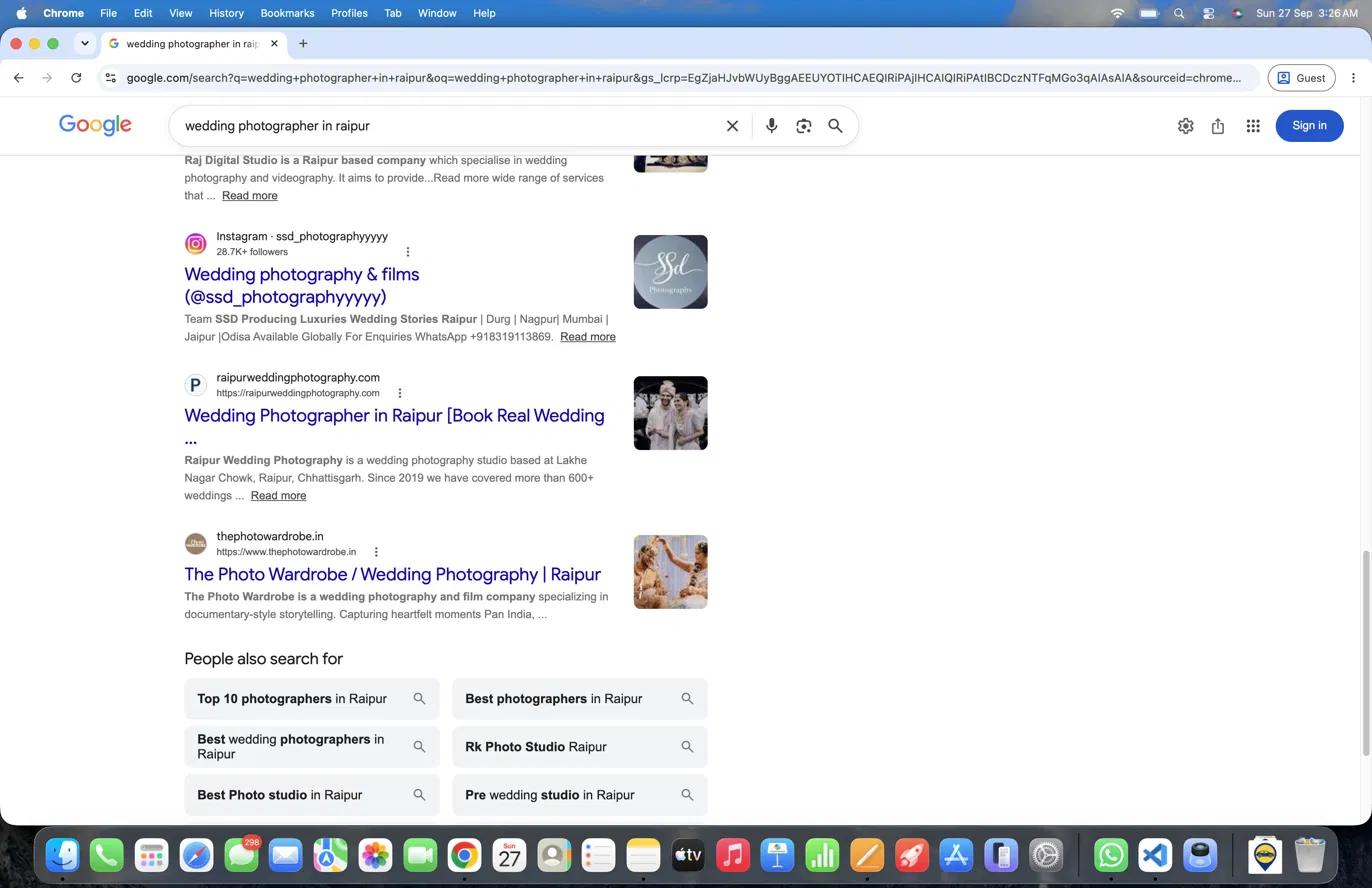Open the Edit menu
Image resolution: width=1372 pixels, height=888 pixels.
tap(143, 13)
